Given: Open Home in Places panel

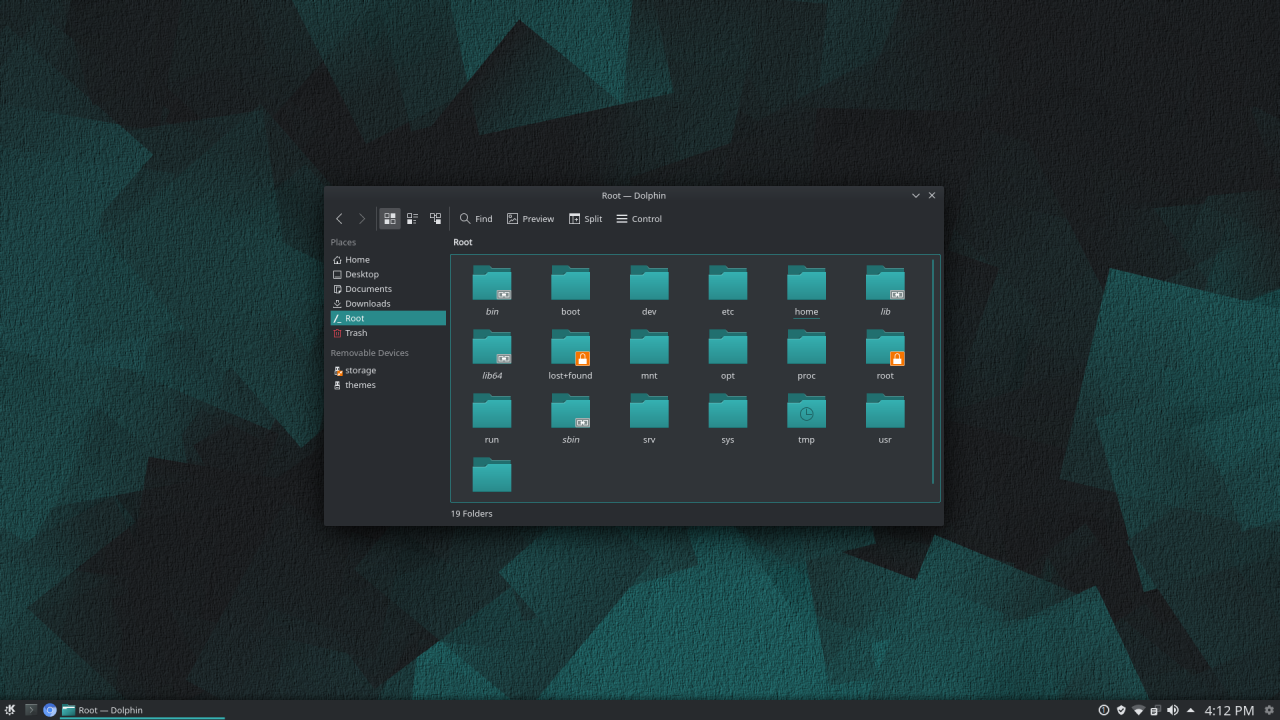Looking at the screenshot, I should coord(388,260).
